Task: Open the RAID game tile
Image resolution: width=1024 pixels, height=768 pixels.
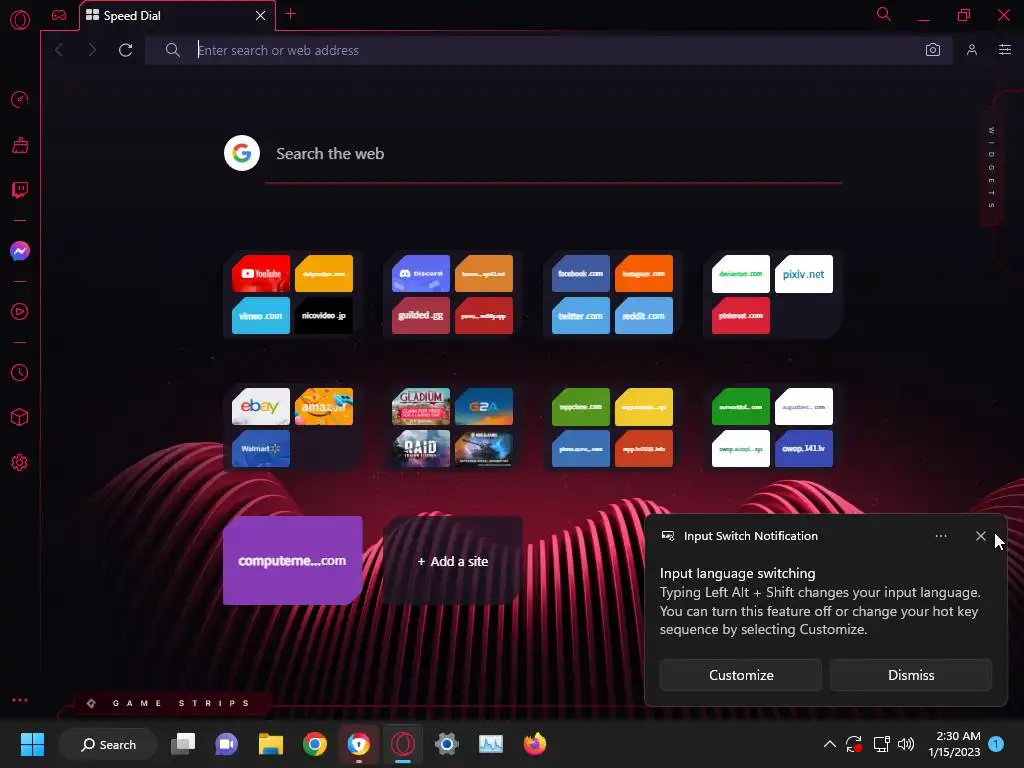Action: [421, 448]
